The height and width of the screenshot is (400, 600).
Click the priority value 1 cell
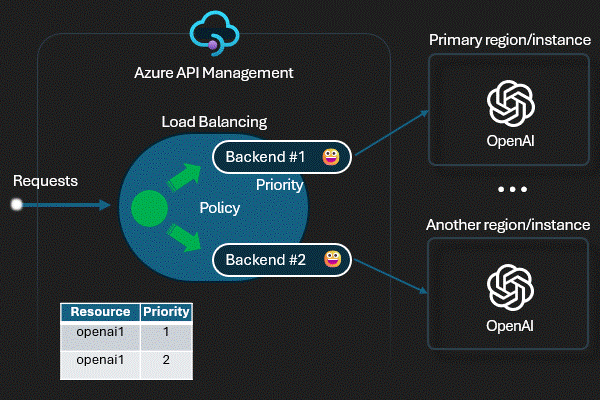point(166,336)
